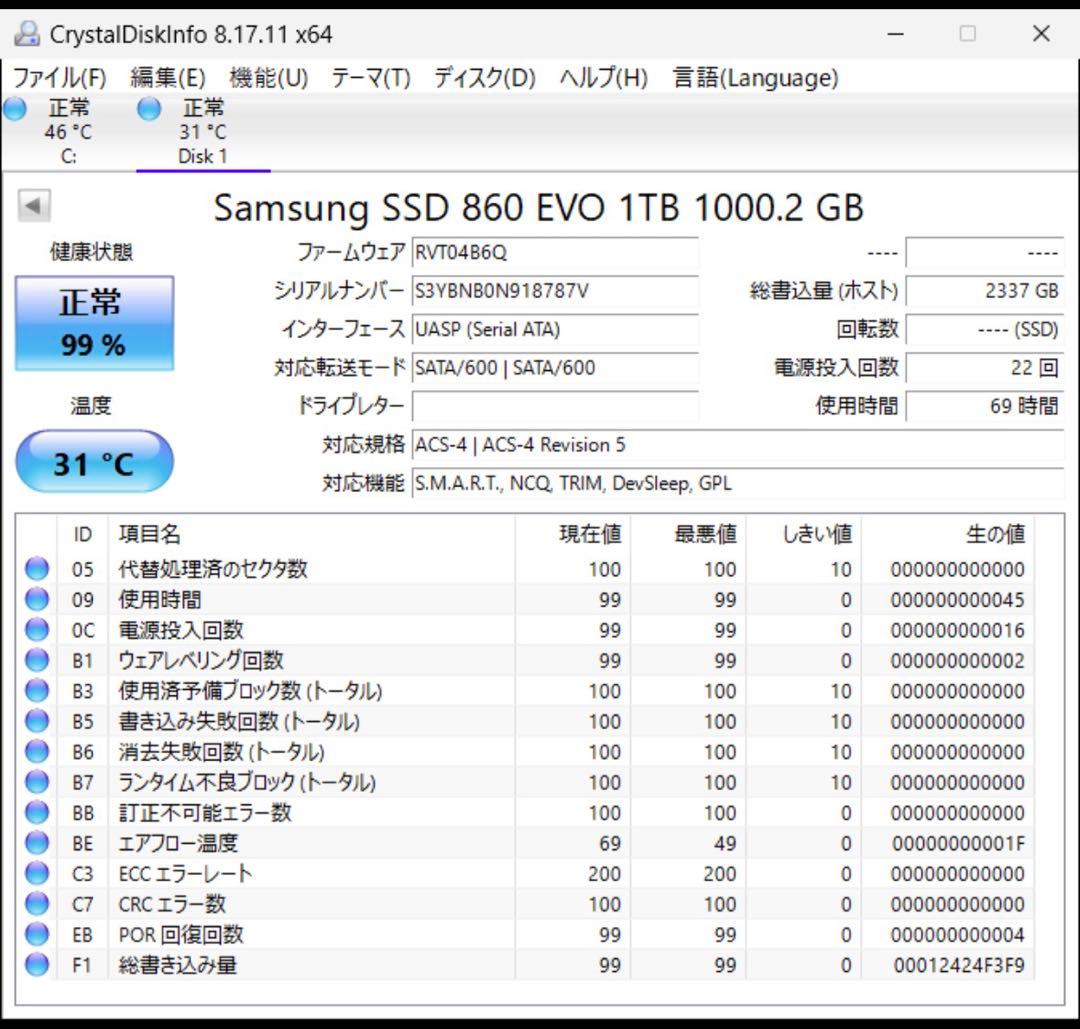Select the row ウェアレベリング回数
1080x1029 pixels.
coord(525,660)
